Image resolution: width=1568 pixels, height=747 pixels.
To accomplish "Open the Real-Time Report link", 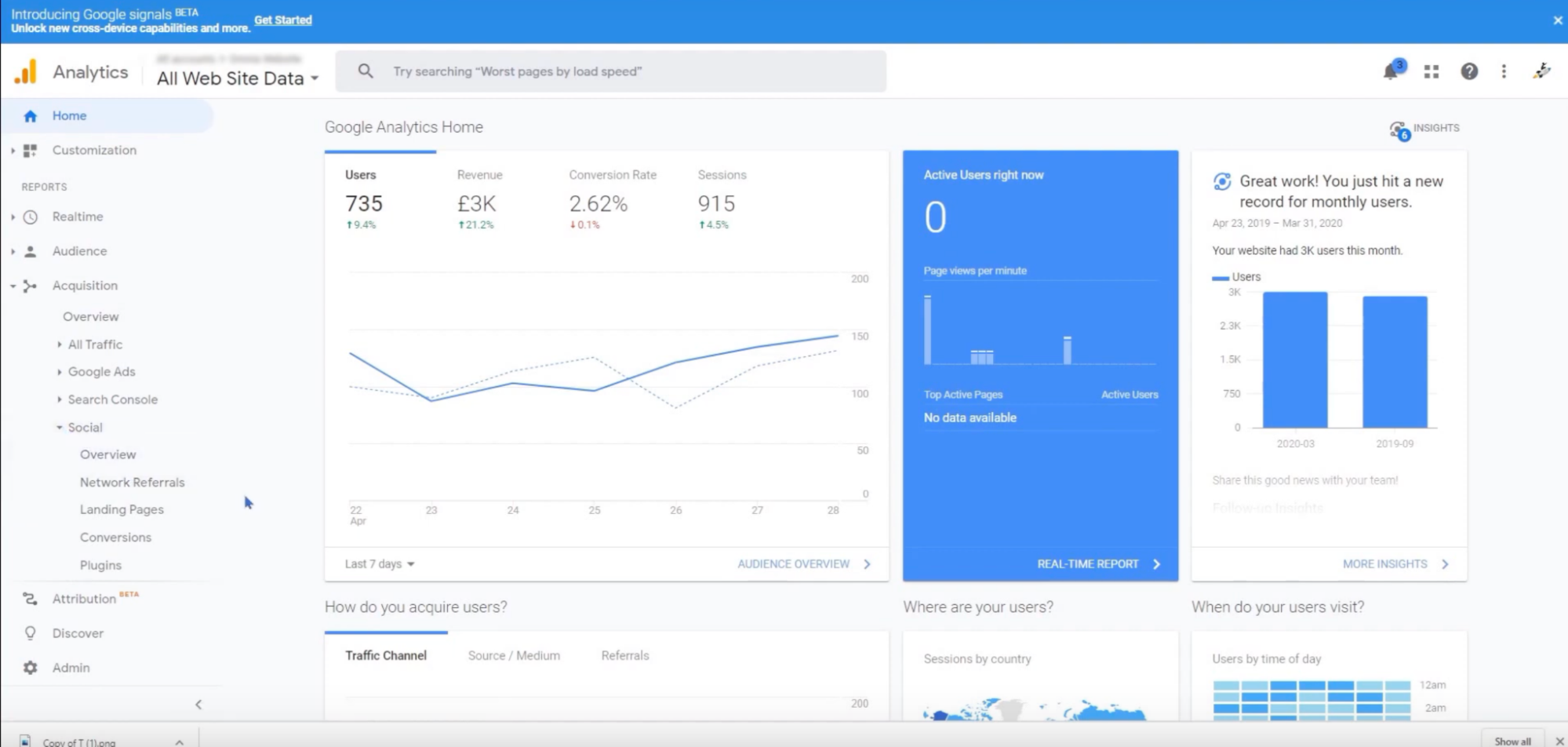I will point(1087,564).
